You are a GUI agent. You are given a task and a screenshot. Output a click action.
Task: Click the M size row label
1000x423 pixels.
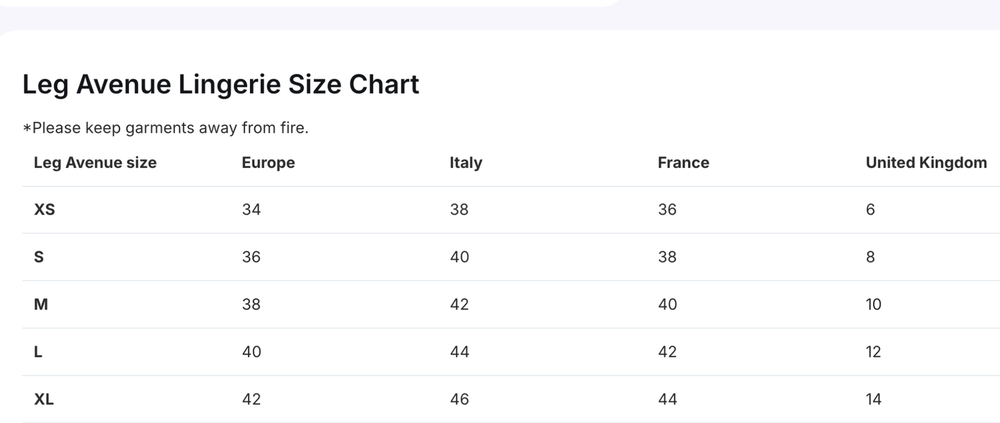pyautogui.click(x=41, y=304)
